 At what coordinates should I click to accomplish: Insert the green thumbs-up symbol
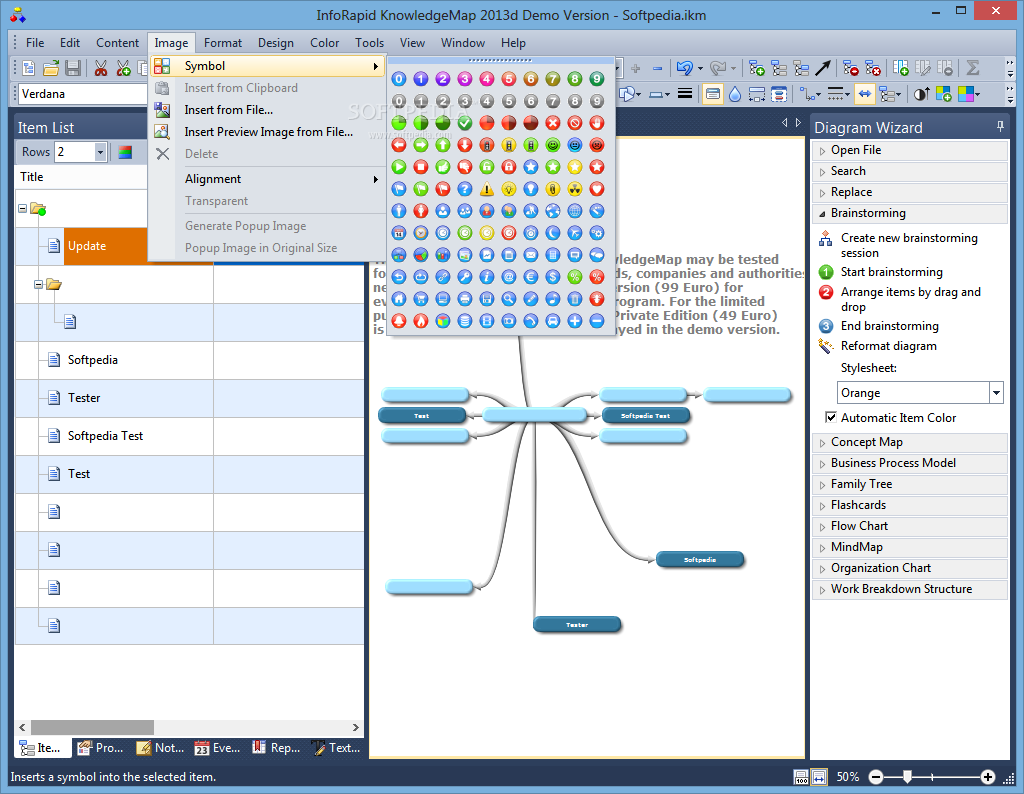(x=443, y=167)
